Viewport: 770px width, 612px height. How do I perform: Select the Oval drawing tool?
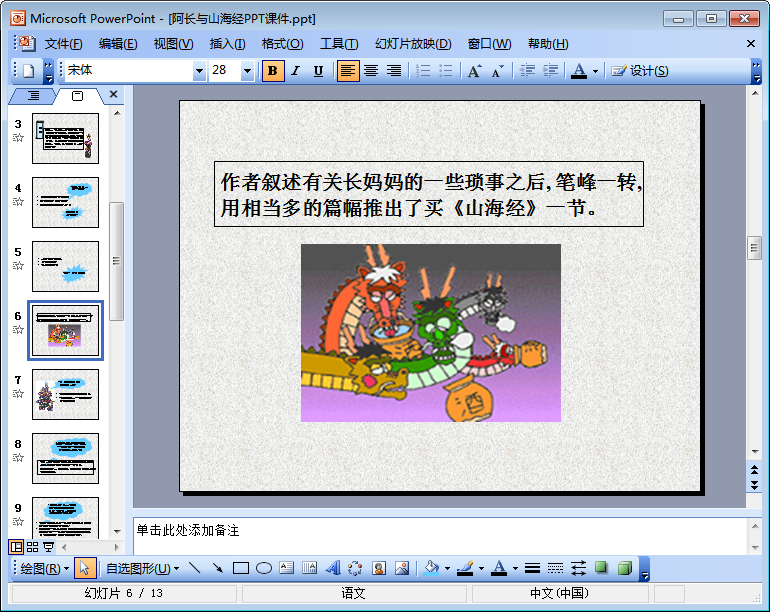tap(264, 568)
